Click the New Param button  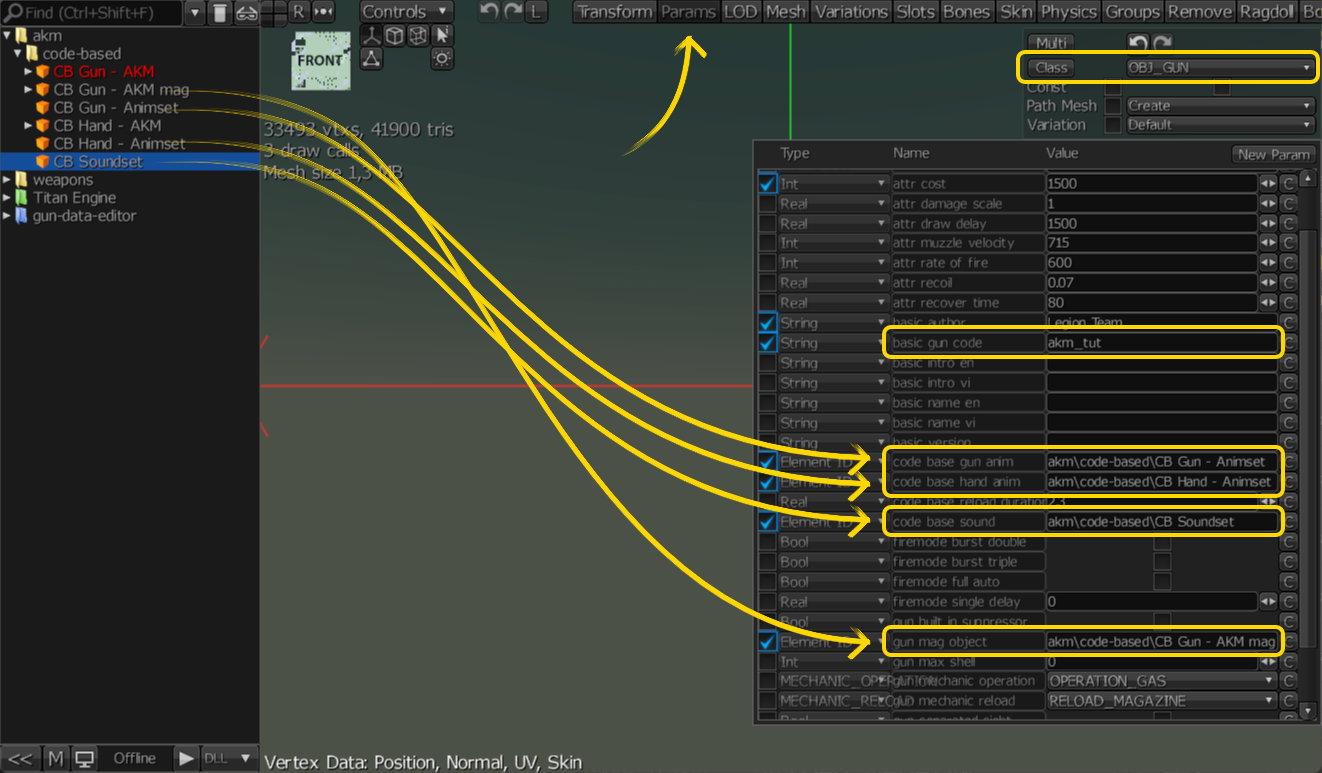1272,154
